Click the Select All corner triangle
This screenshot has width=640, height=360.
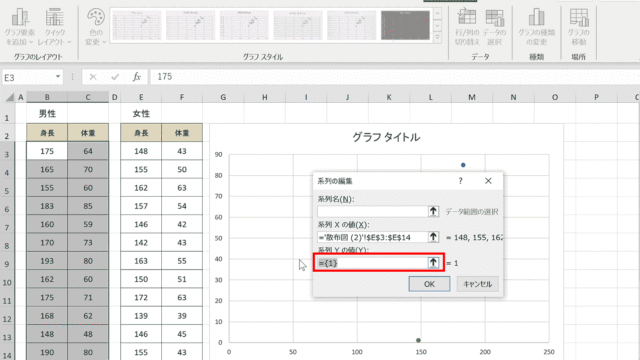[9, 97]
